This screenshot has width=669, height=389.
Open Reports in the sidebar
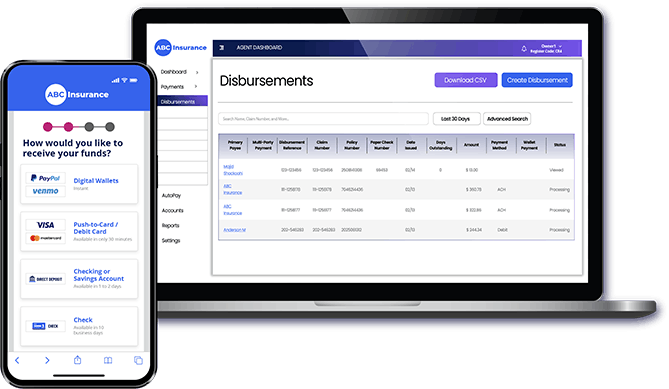click(x=170, y=225)
